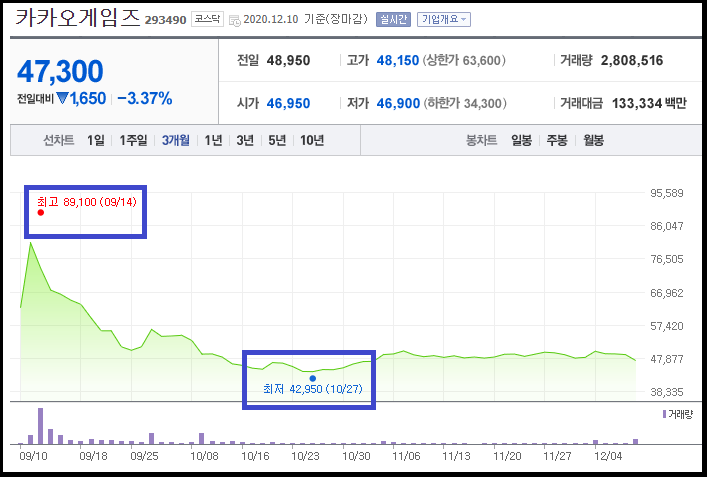Click the 38,335 price axis label
This screenshot has height=478, width=707.
(666, 392)
